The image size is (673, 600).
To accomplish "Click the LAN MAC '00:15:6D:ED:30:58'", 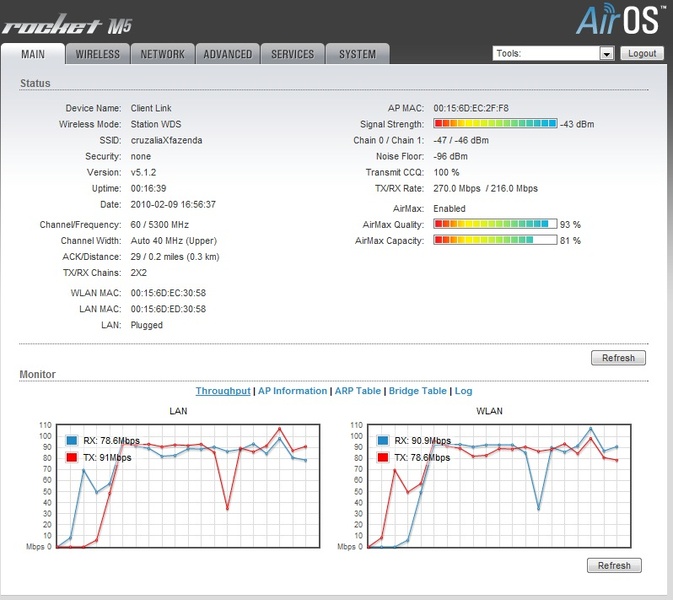I will [x=168, y=309].
